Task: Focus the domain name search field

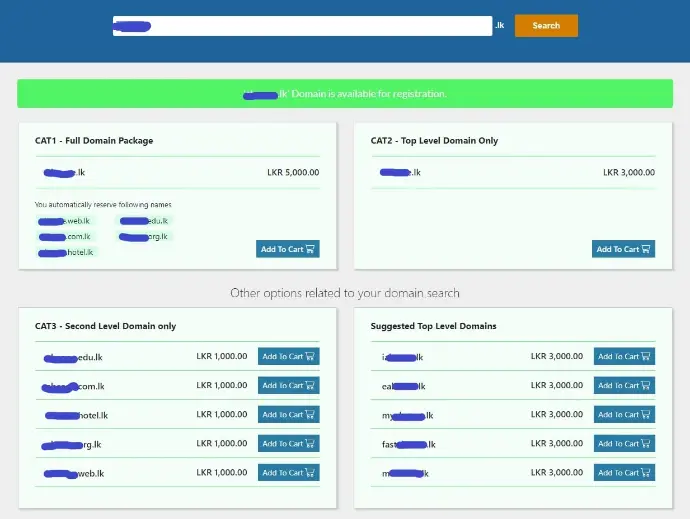Action: coord(302,26)
